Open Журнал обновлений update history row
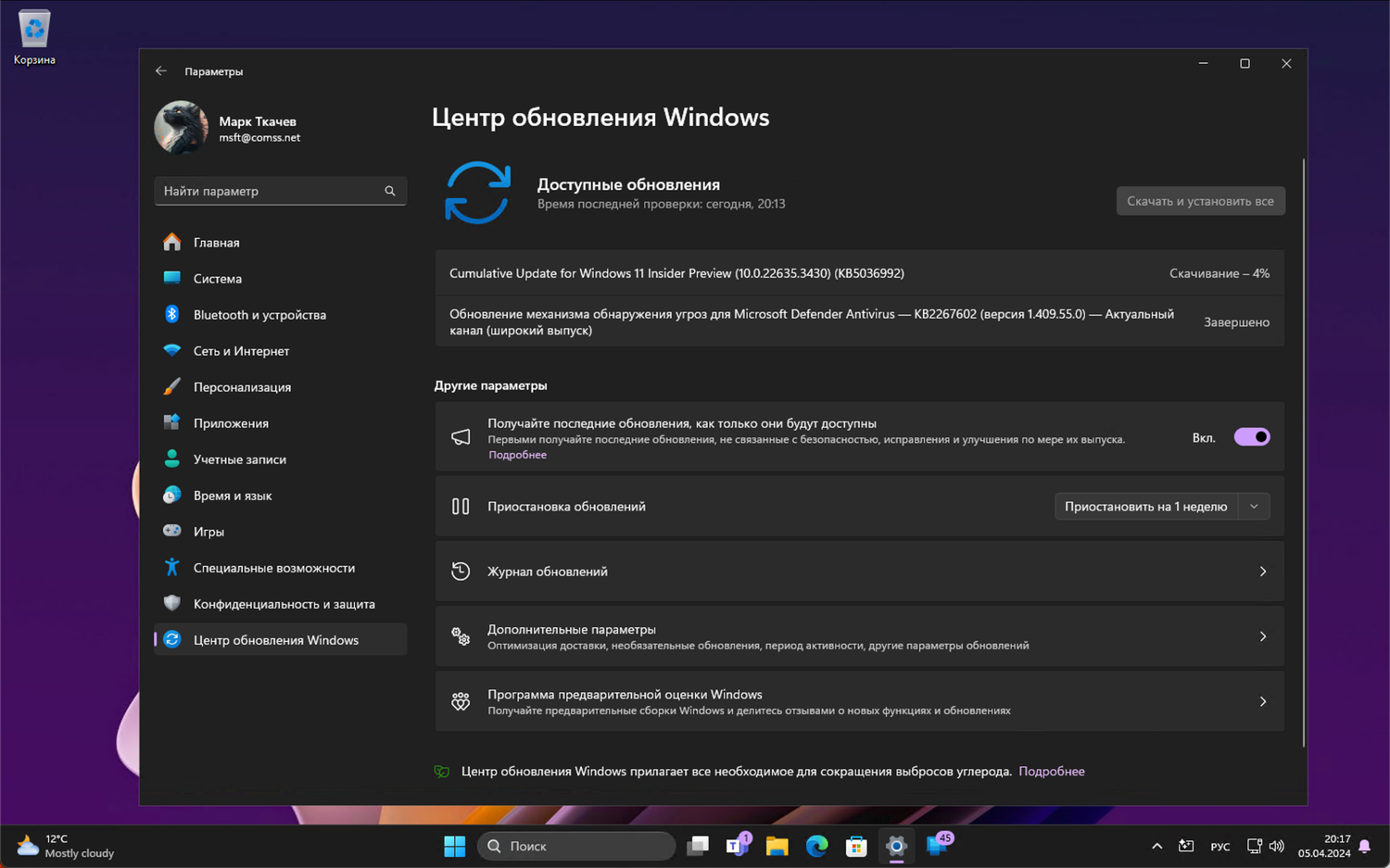Viewport: 1390px width, 868px height. tap(860, 572)
